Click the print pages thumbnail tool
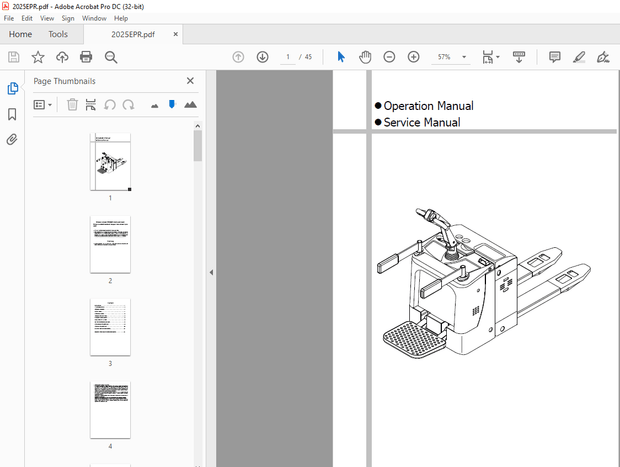 [x=91, y=104]
